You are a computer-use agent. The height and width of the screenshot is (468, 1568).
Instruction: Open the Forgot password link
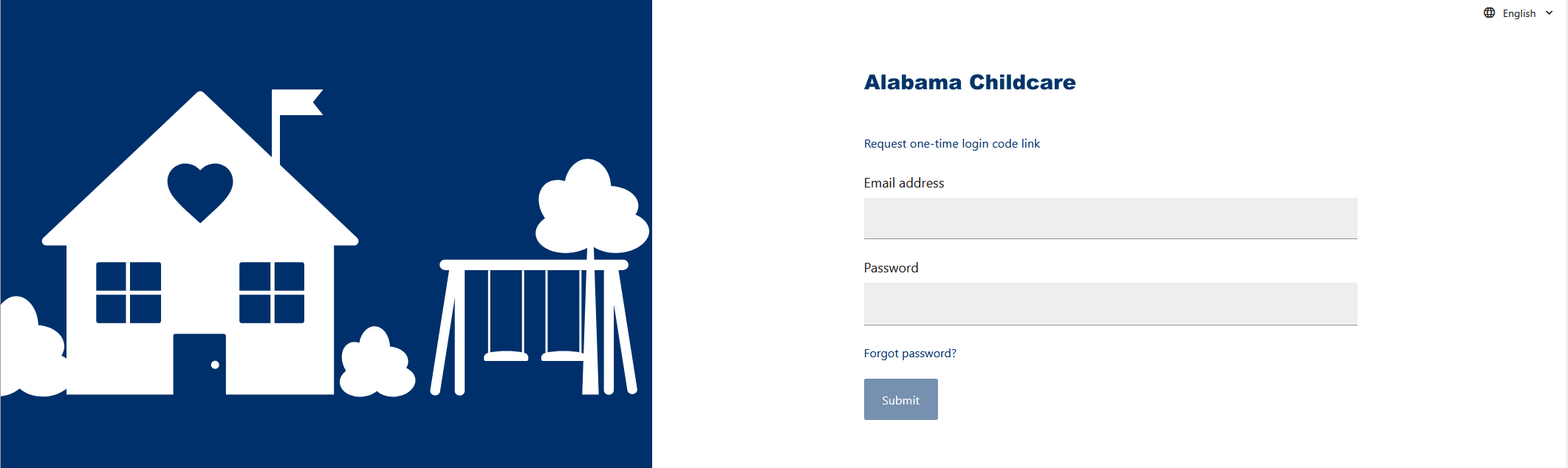[x=909, y=353]
